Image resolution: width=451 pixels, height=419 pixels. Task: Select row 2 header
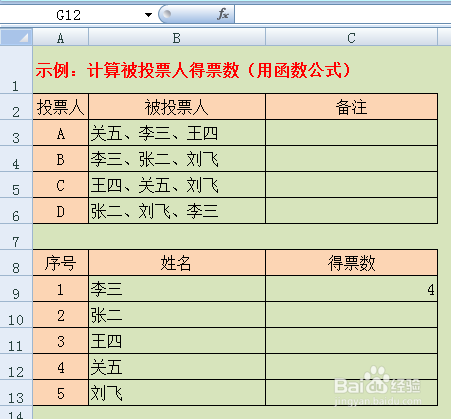[16, 107]
